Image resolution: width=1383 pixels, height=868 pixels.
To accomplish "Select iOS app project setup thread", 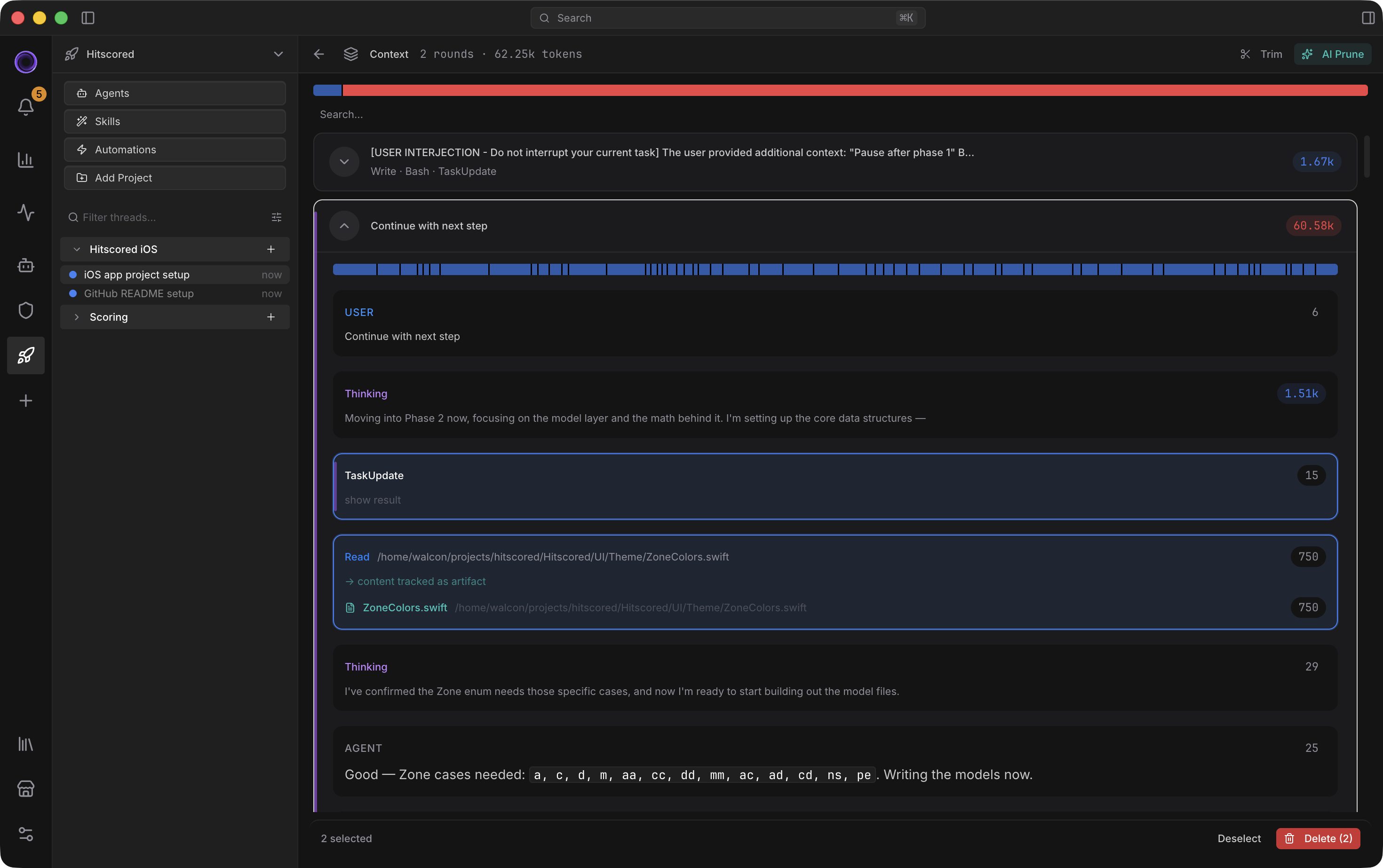I will tap(175, 275).
